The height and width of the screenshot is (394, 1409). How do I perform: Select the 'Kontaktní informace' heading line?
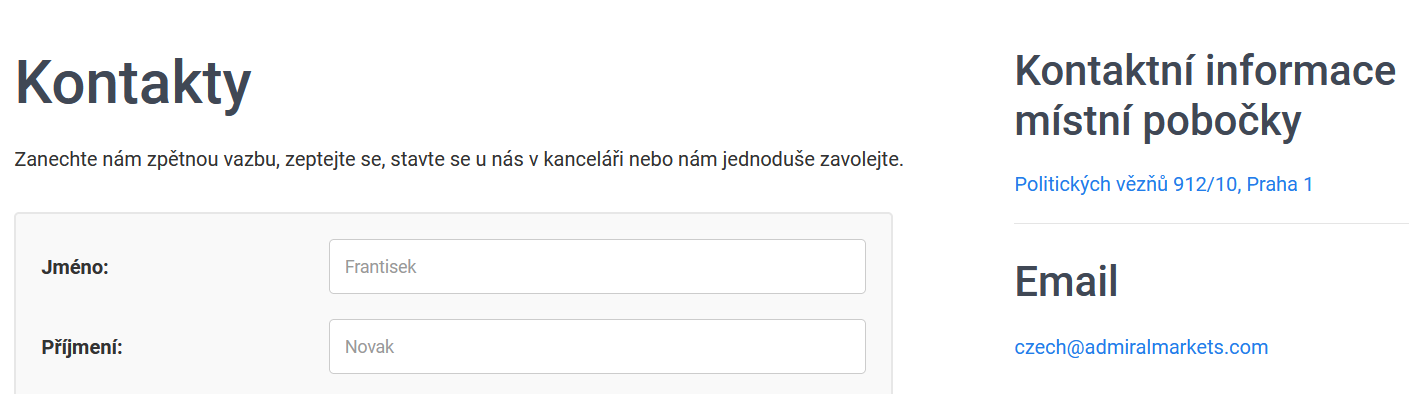click(1205, 72)
